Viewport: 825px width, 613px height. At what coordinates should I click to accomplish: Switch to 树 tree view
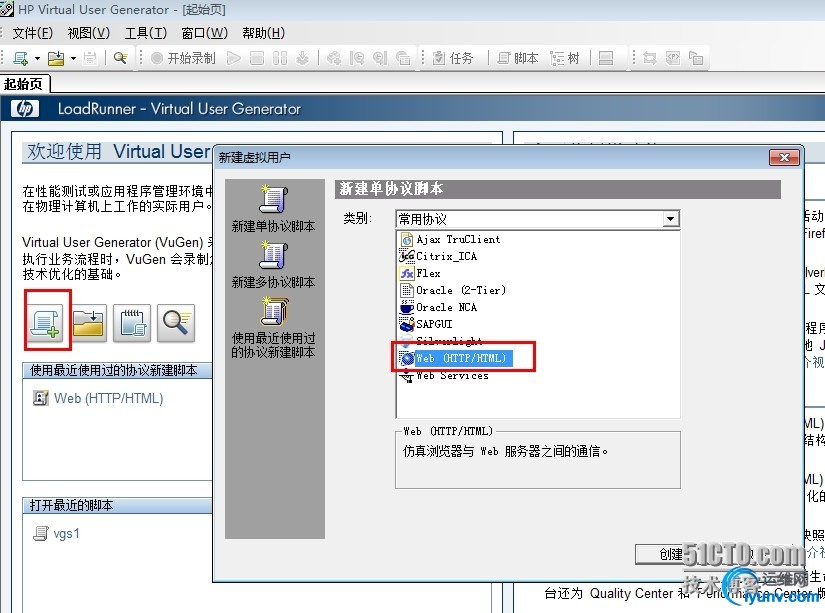pyautogui.click(x=565, y=58)
